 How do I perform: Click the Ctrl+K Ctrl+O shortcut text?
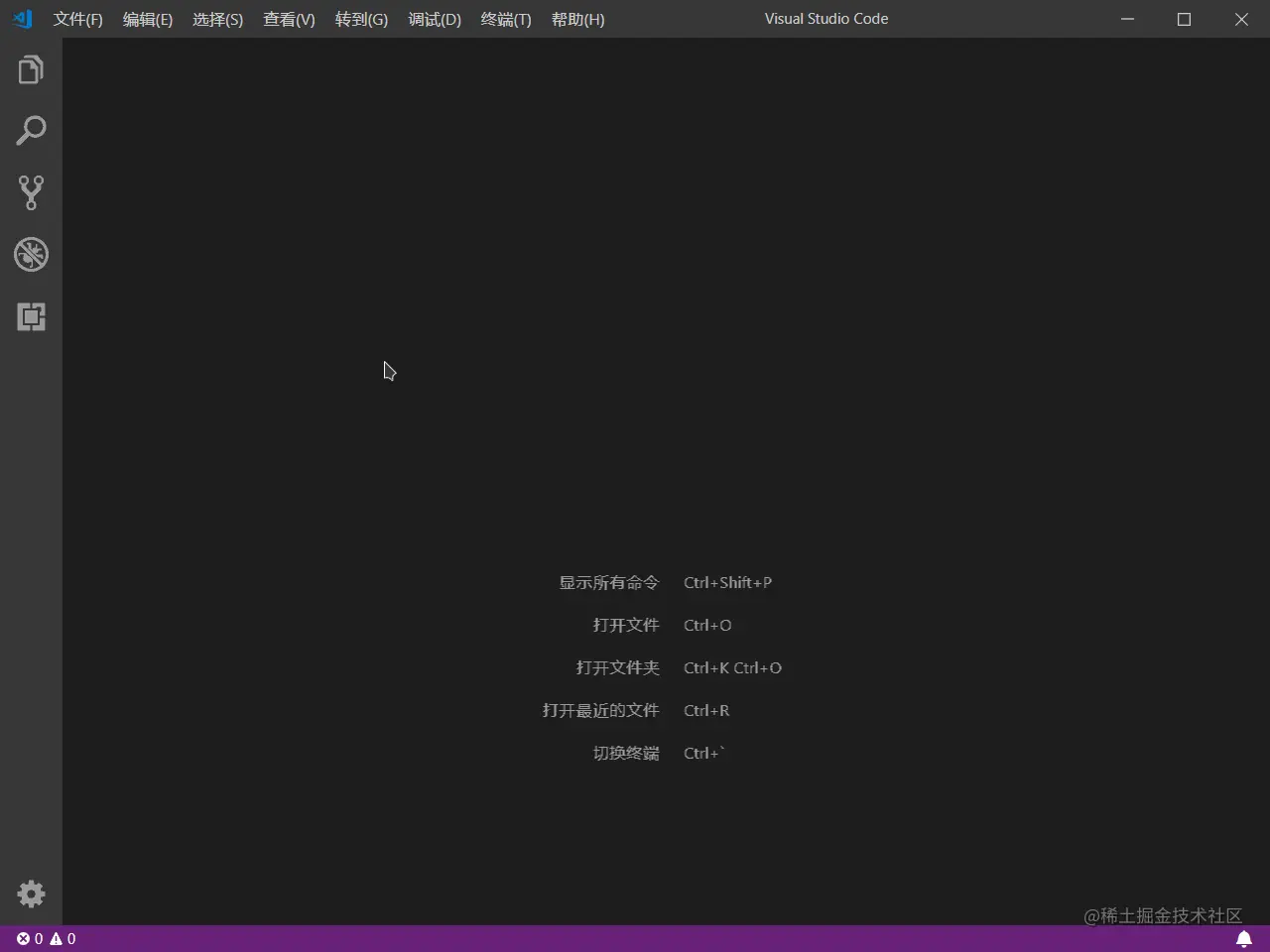[732, 668]
